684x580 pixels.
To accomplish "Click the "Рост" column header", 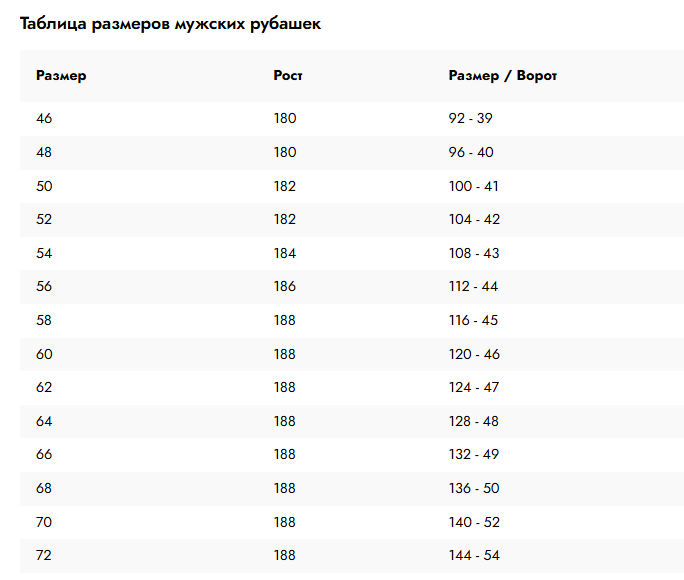I will [x=288, y=76].
